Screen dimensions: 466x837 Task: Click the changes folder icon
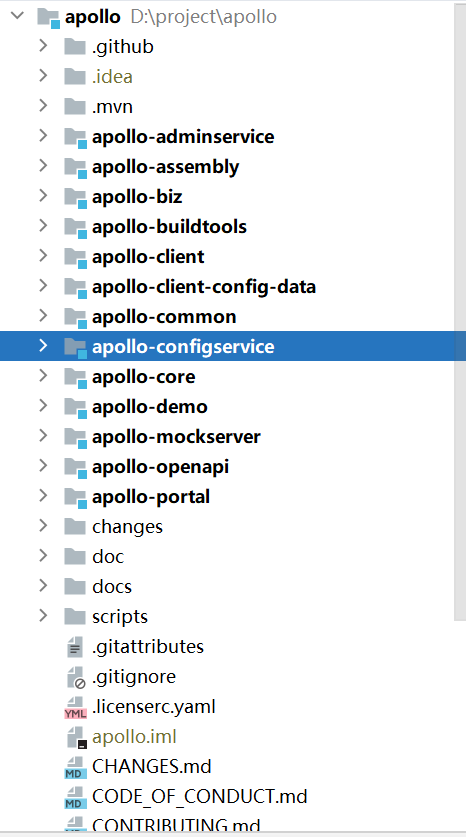pos(75,526)
